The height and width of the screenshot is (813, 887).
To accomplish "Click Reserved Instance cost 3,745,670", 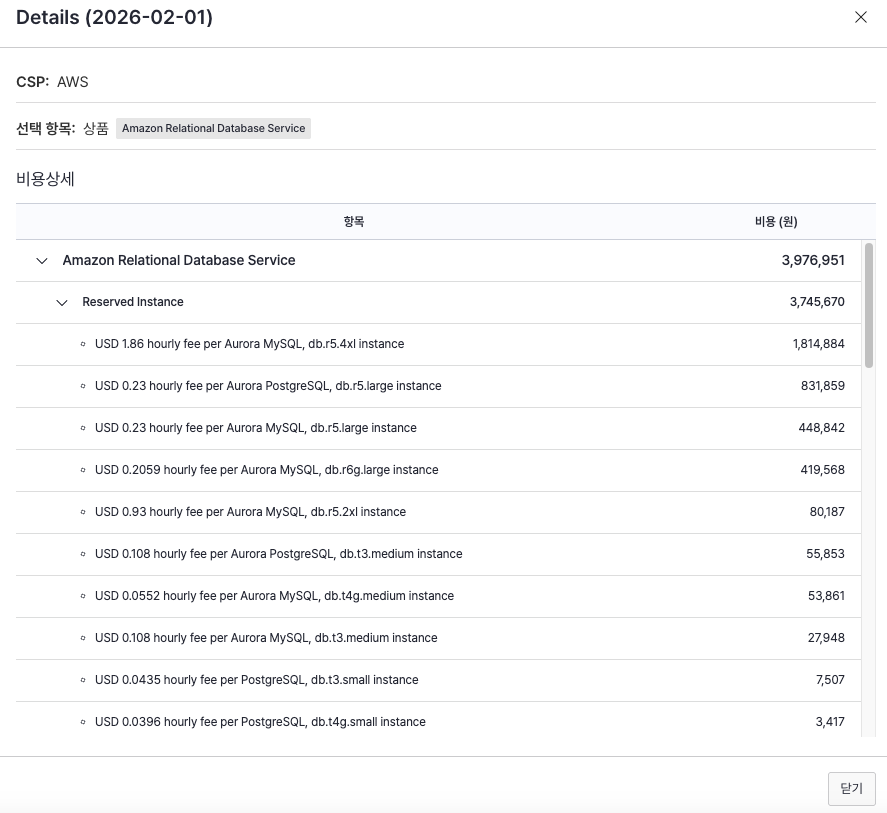I will click(x=817, y=302).
